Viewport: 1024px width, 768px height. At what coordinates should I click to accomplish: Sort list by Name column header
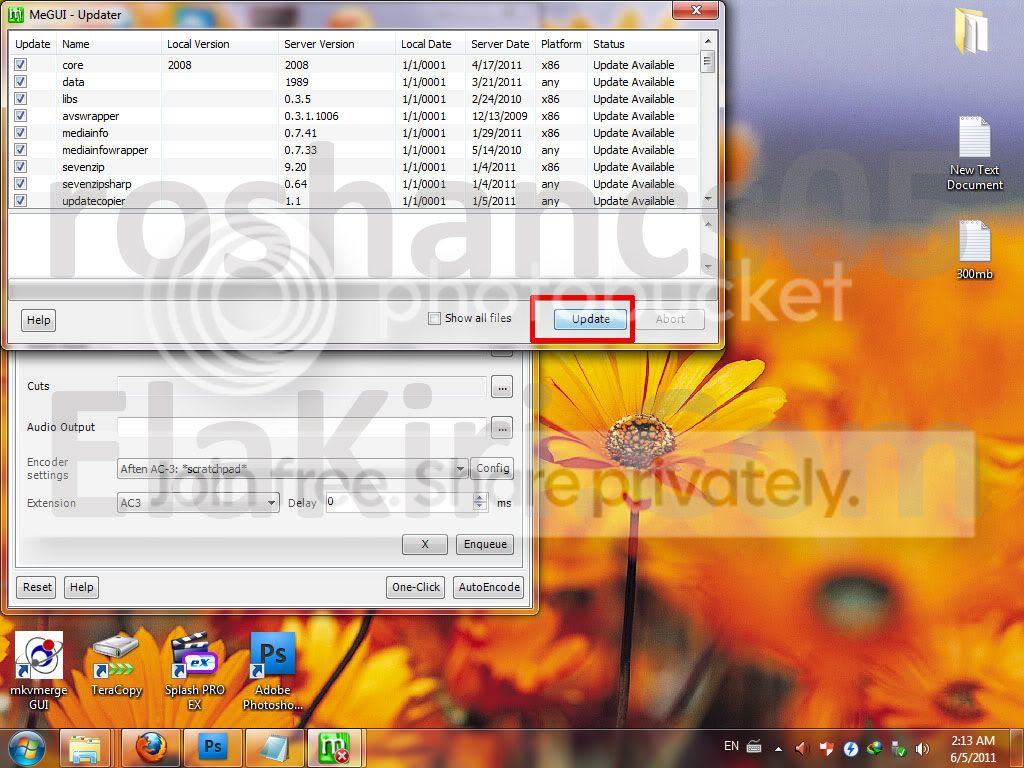coord(108,44)
